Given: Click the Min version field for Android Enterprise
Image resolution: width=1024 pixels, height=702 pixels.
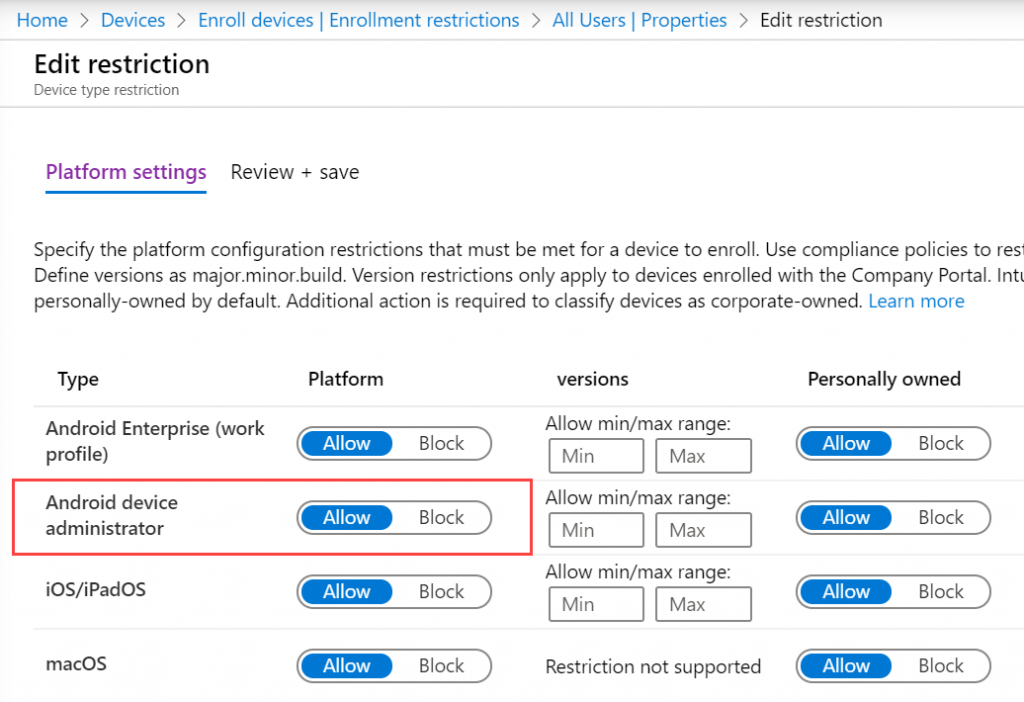Looking at the screenshot, I should pos(596,456).
